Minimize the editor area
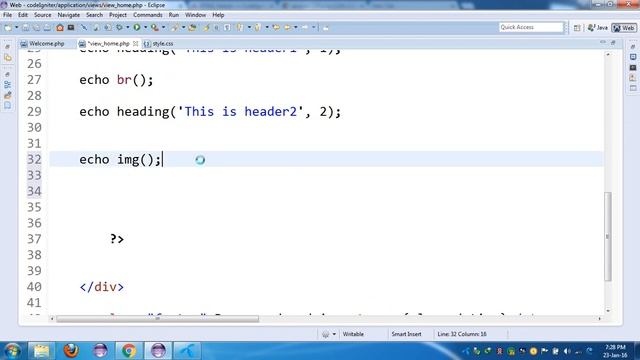This screenshot has width=640, height=360. coord(603,42)
